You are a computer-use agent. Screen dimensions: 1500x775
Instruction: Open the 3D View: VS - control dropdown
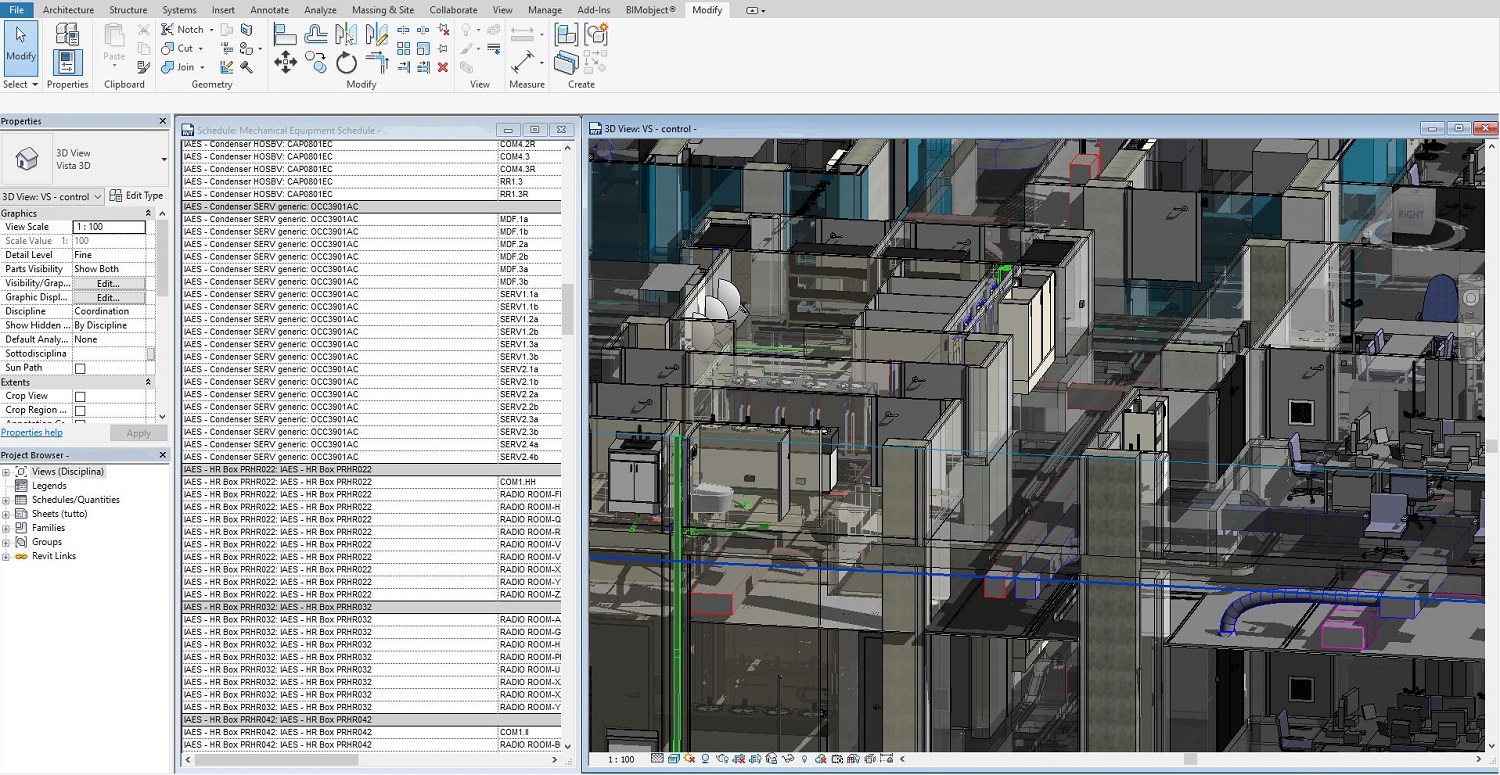[51, 196]
